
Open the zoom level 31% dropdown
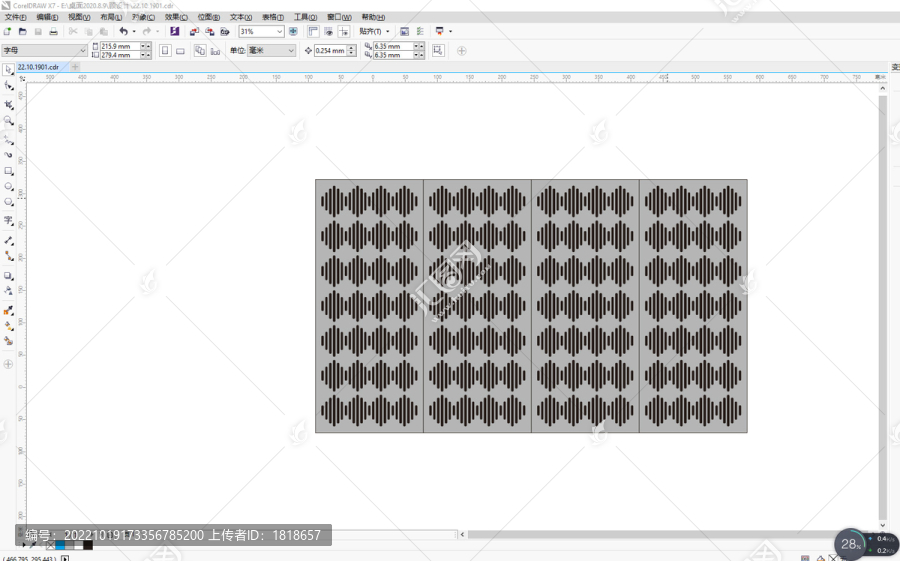pos(280,32)
